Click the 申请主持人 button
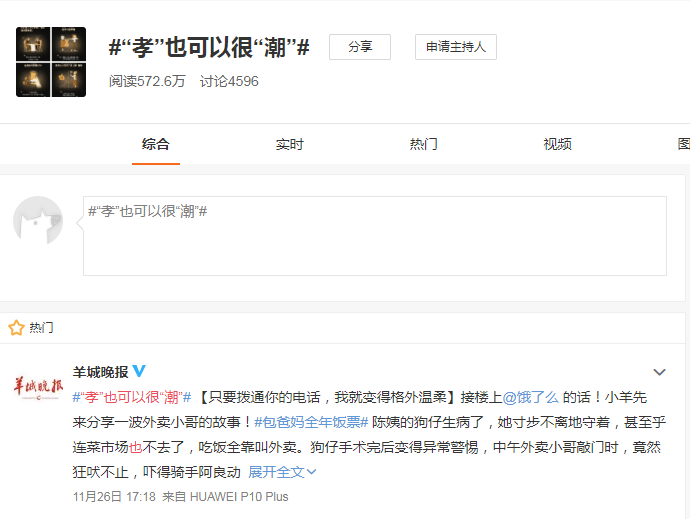 454,47
